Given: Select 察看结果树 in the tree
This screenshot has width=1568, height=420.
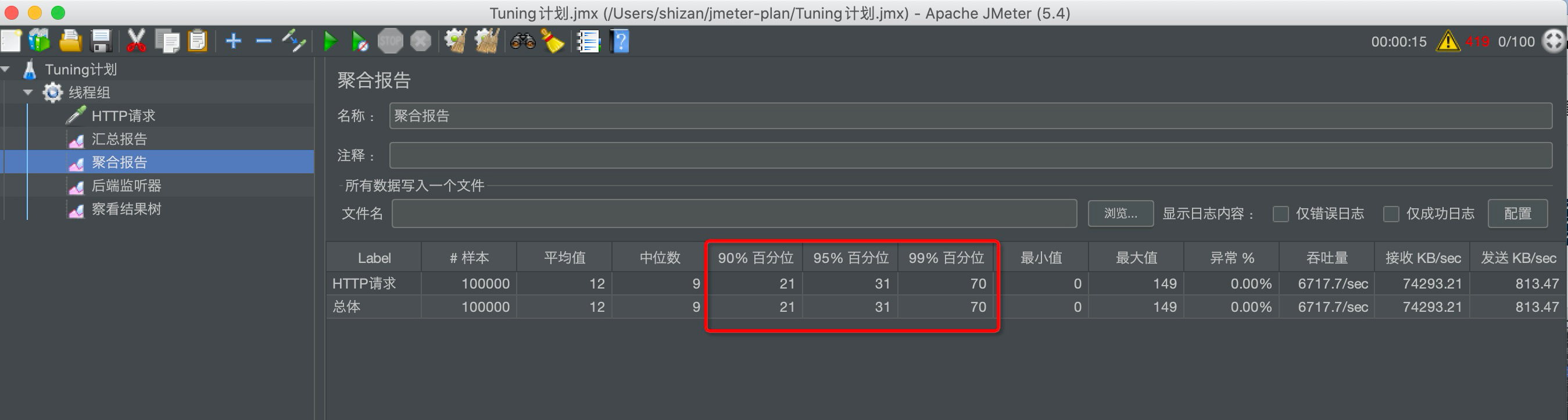Looking at the screenshot, I should click(x=126, y=209).
